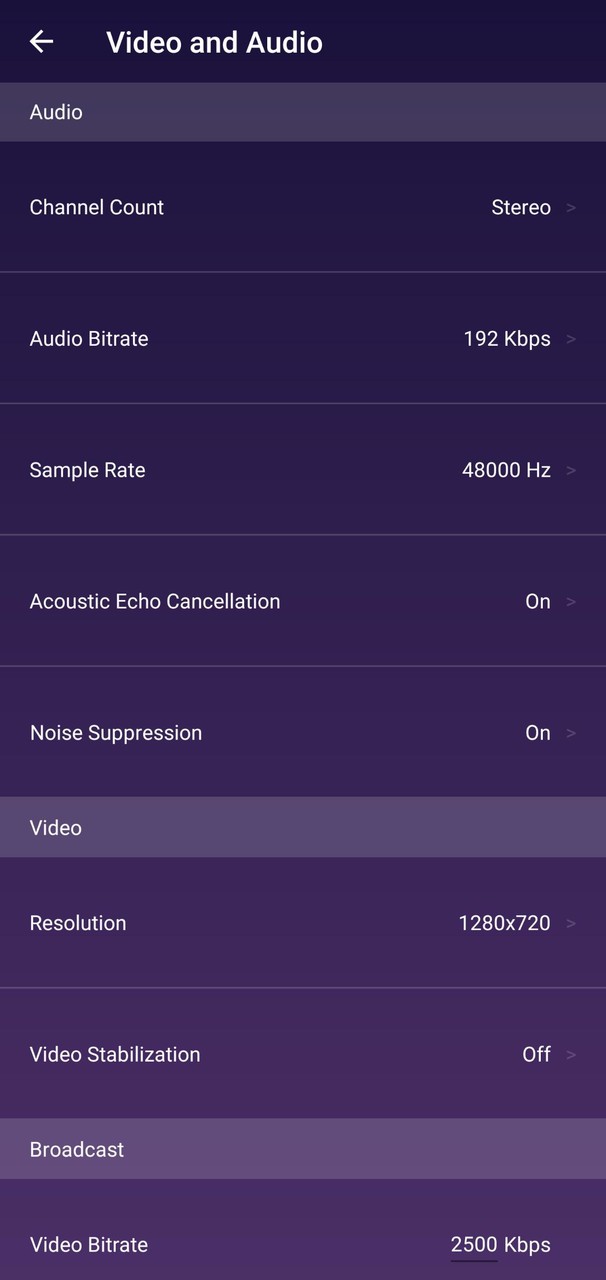Select the 192 Kbps audio bitrate setting
606x1280 pixels.
pyautogui.click(x=507, y=338)
